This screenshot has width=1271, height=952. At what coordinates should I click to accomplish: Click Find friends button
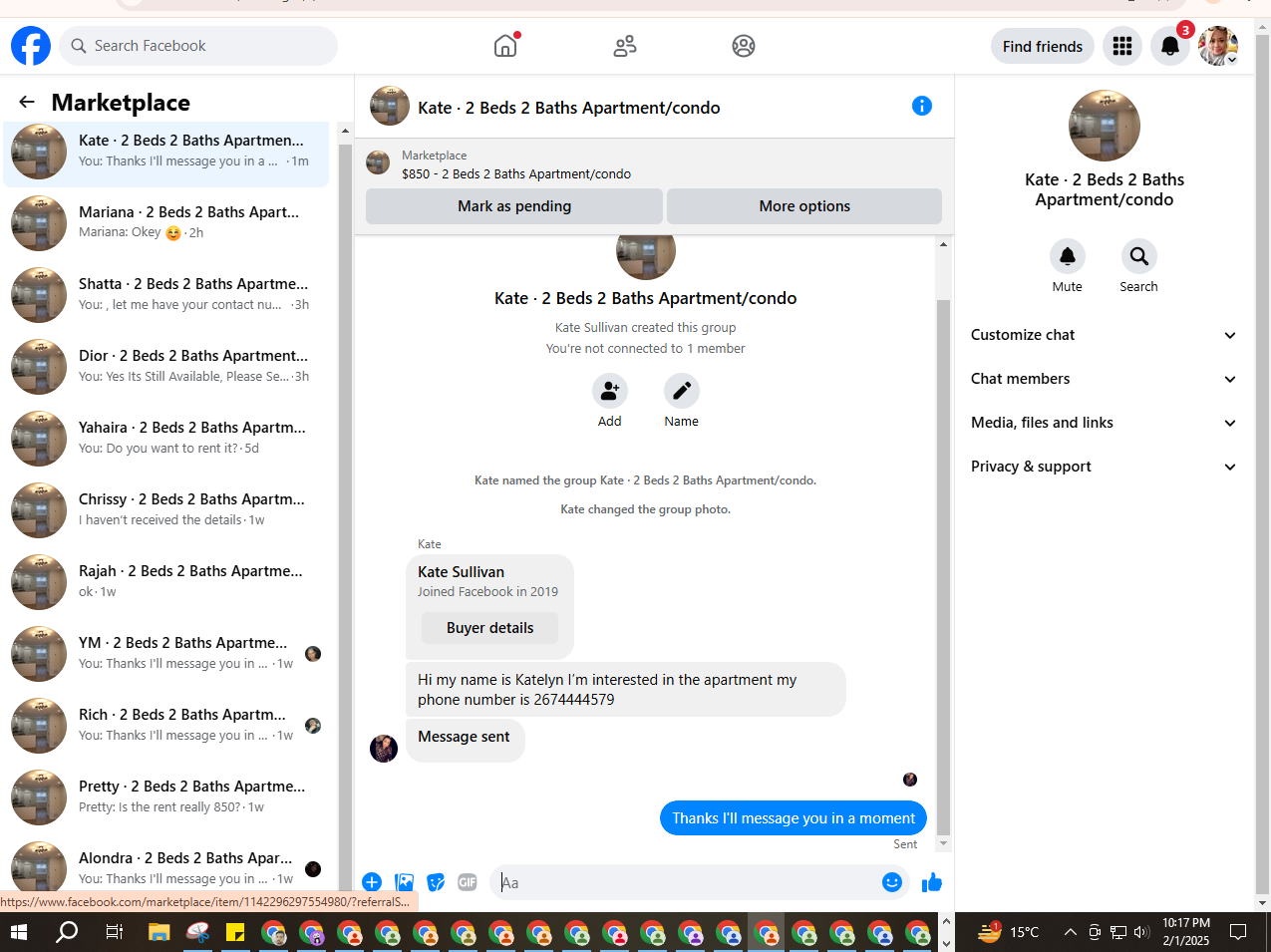pyautogui.click(x=1043, y=46)
